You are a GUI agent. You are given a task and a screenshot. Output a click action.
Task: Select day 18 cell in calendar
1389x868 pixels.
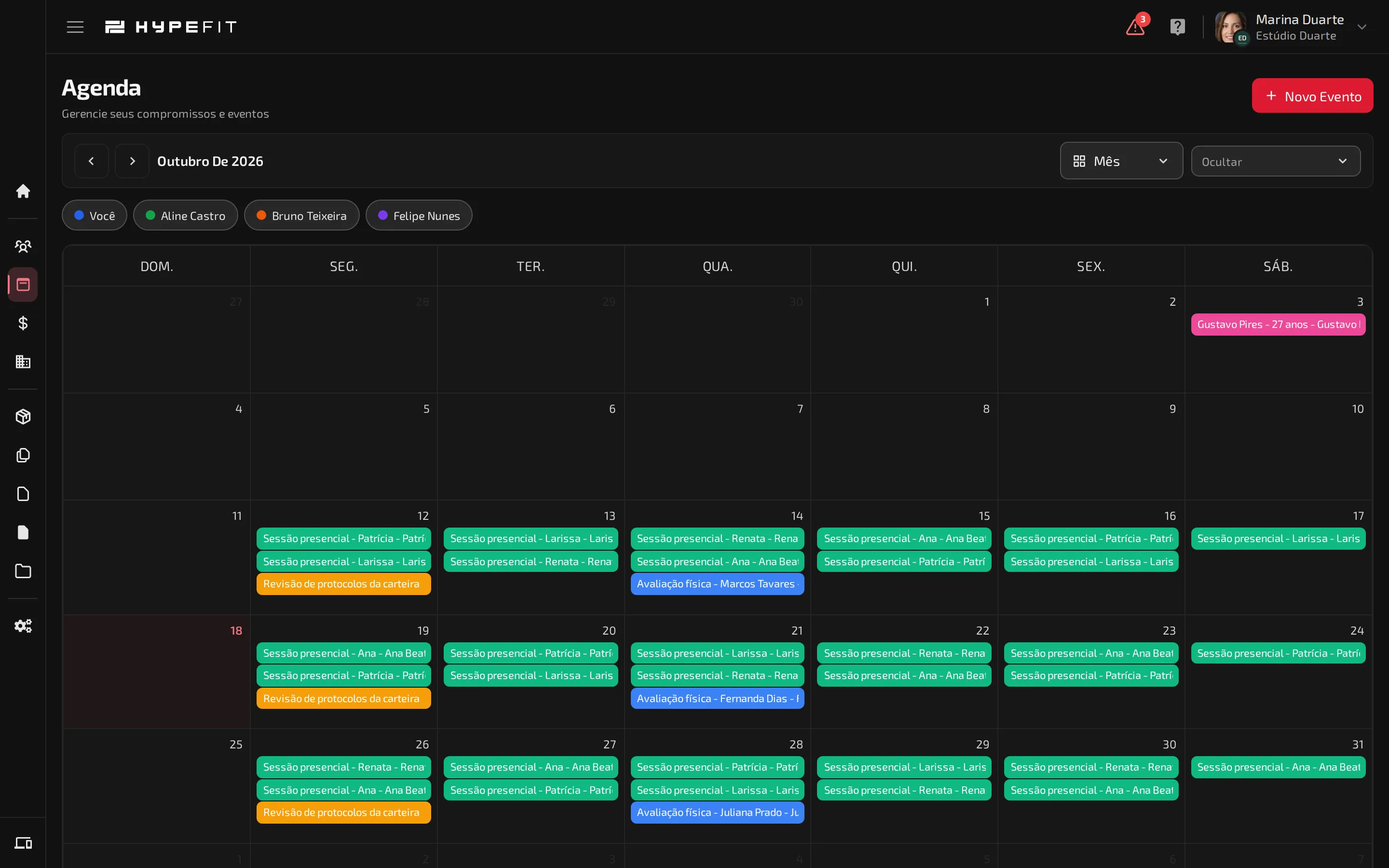pos(156,672)
